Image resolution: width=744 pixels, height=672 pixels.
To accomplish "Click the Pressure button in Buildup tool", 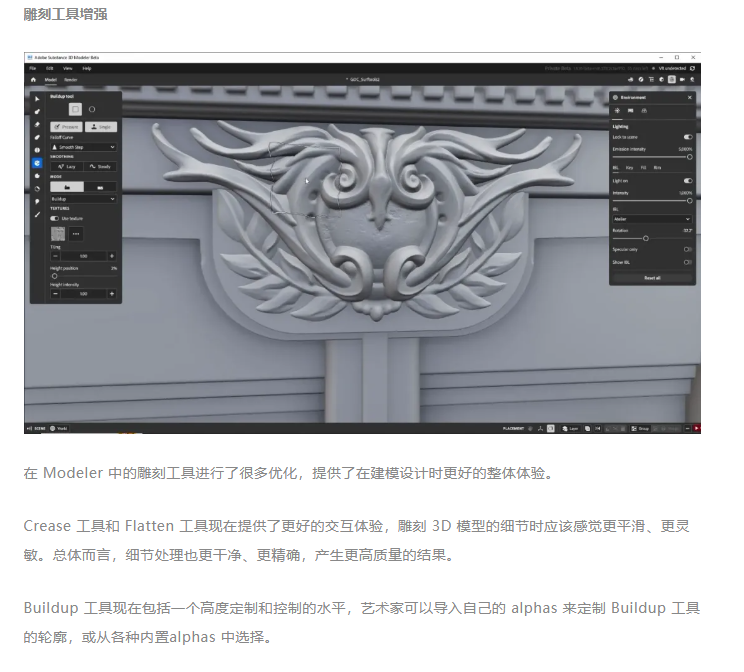I will (x=66, y=127).
